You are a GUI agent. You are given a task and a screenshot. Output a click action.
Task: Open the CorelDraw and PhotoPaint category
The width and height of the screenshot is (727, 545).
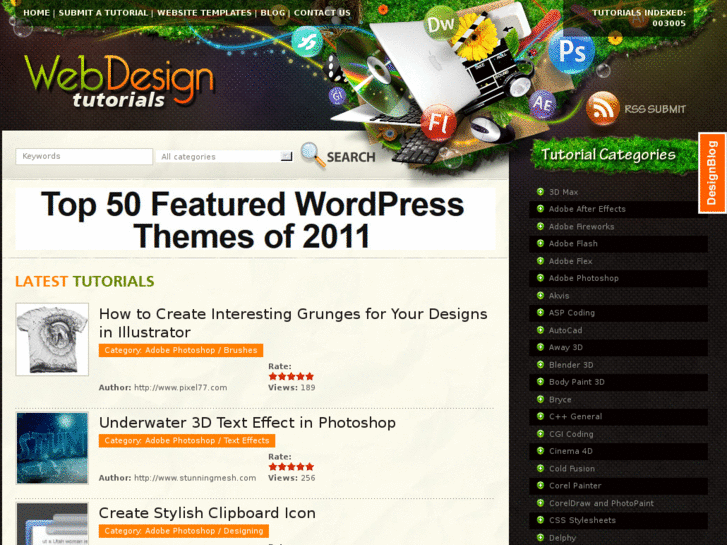(x=601, y=503)
